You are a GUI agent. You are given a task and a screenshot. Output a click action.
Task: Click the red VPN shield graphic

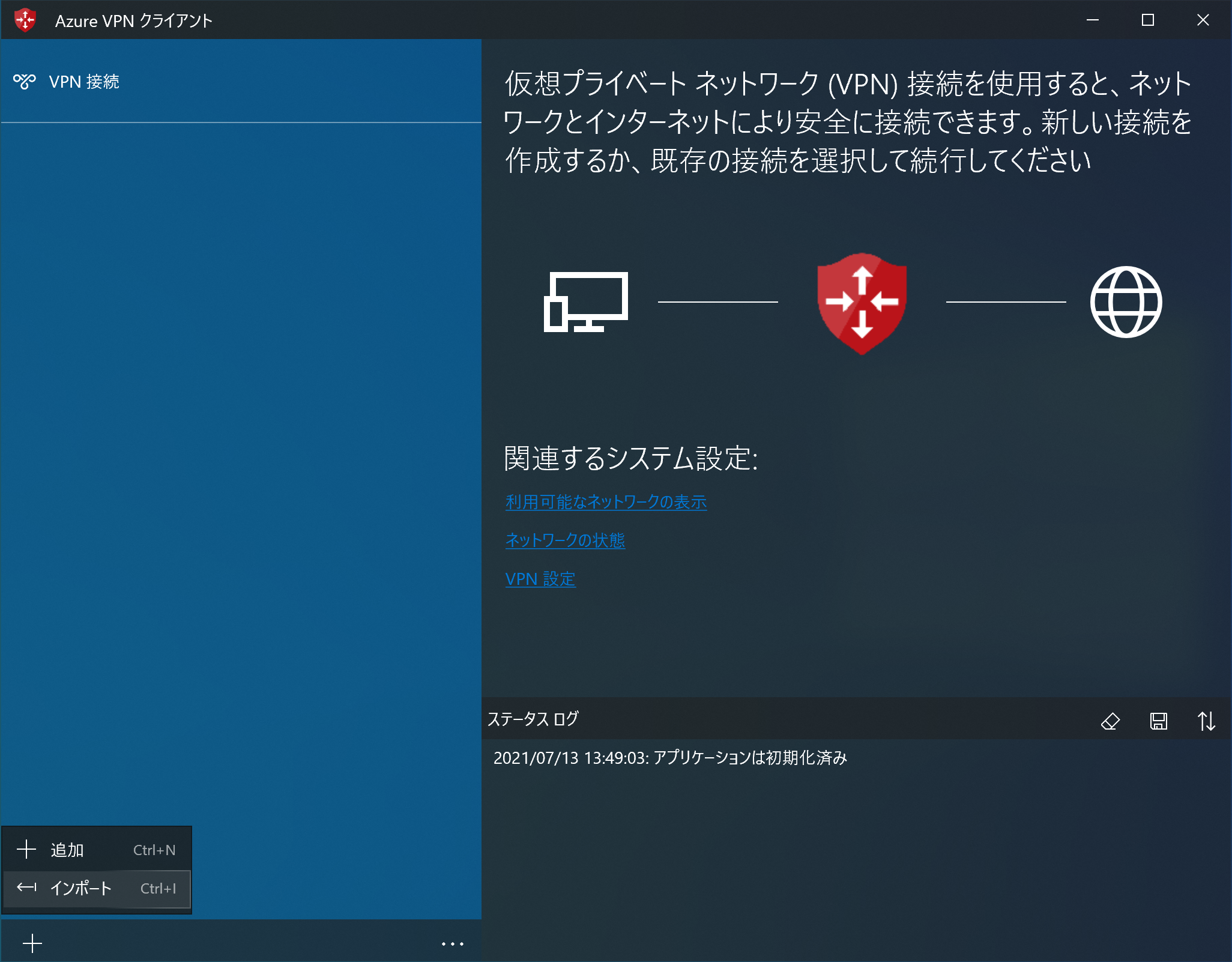862,303
